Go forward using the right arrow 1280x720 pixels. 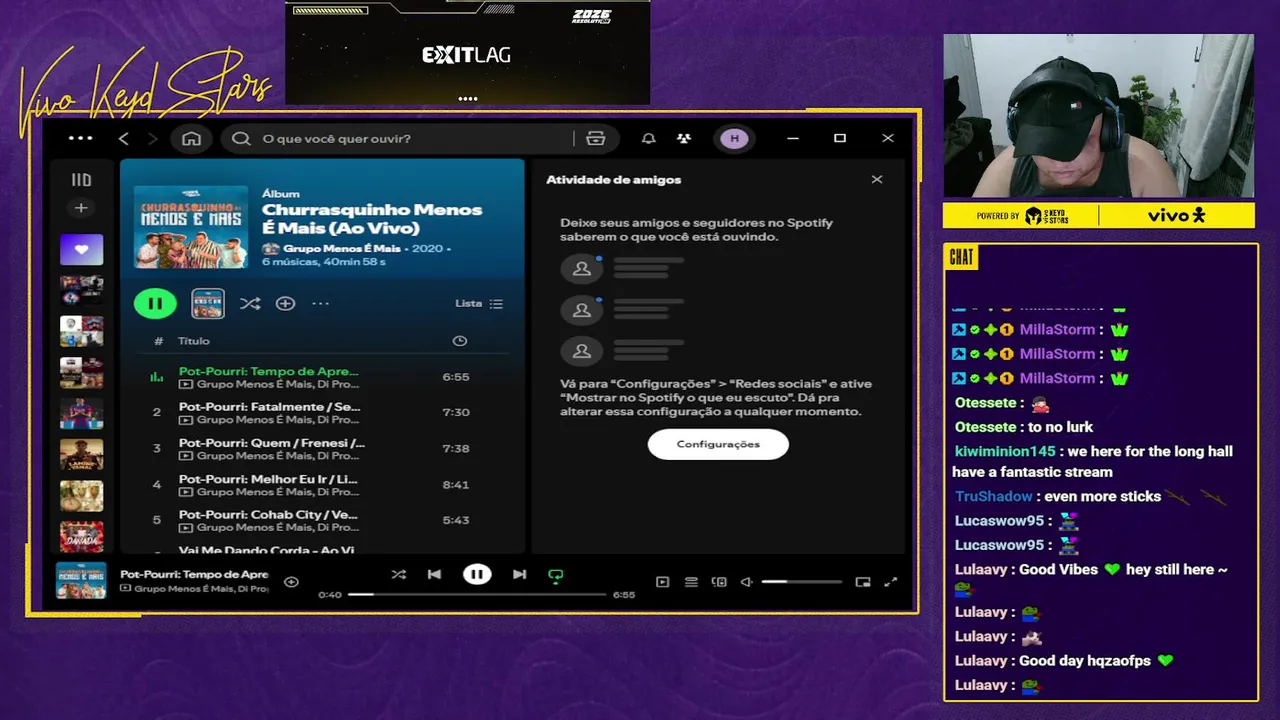pos(152,138)
